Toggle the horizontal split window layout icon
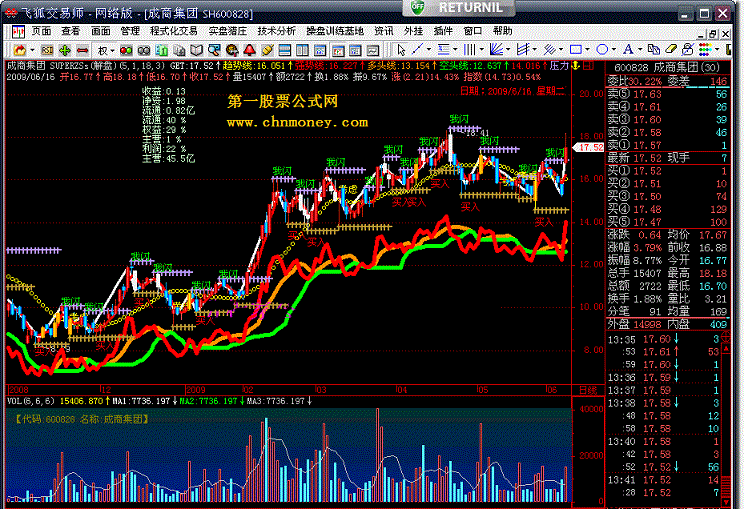 pos(285,50)
